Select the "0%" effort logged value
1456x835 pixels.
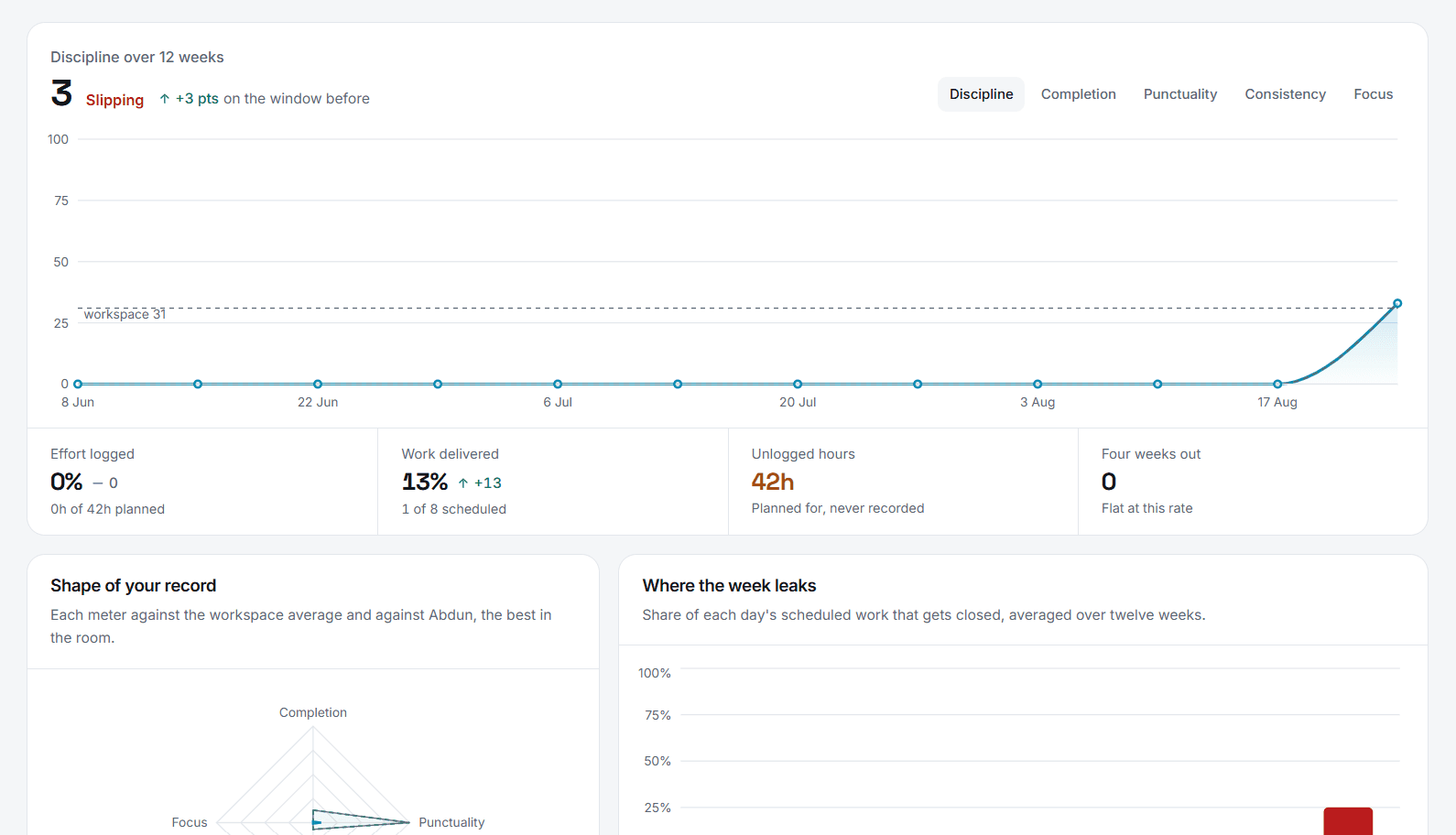coord(67,482)
